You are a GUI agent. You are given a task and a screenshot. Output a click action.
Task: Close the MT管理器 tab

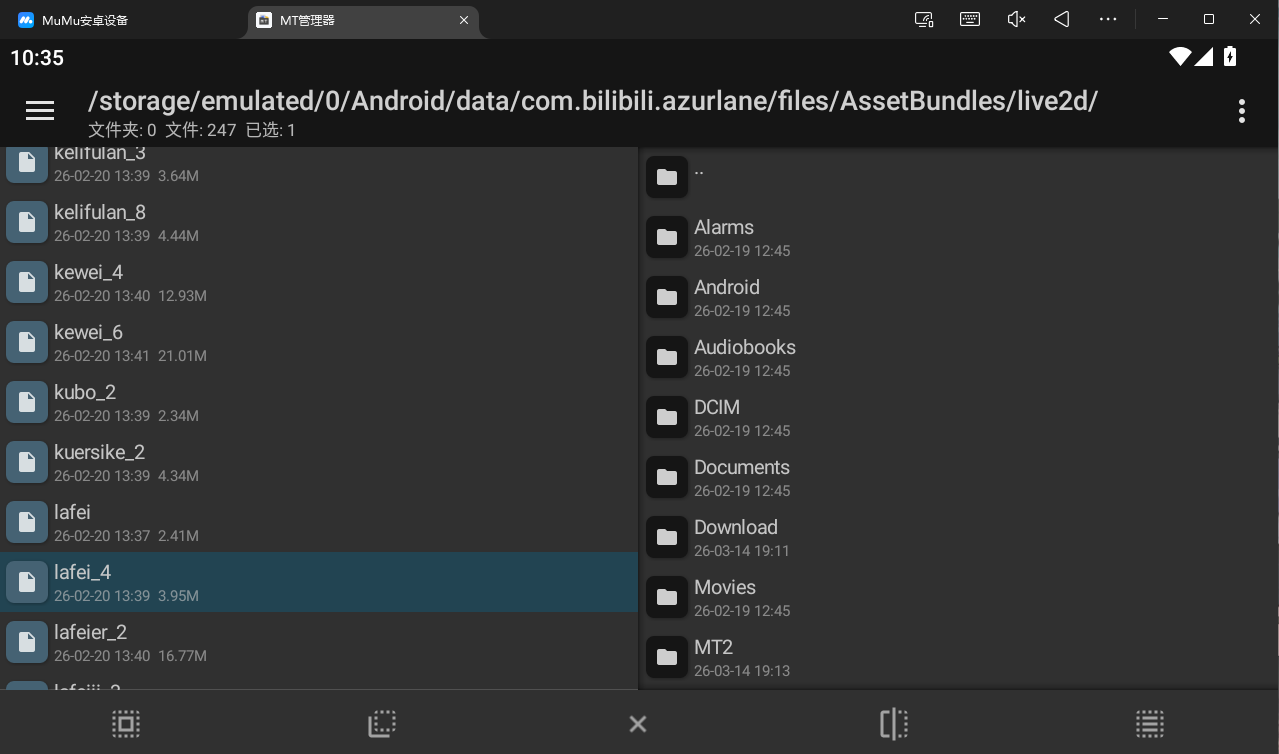pyautogui.click(x=464, y=20)
